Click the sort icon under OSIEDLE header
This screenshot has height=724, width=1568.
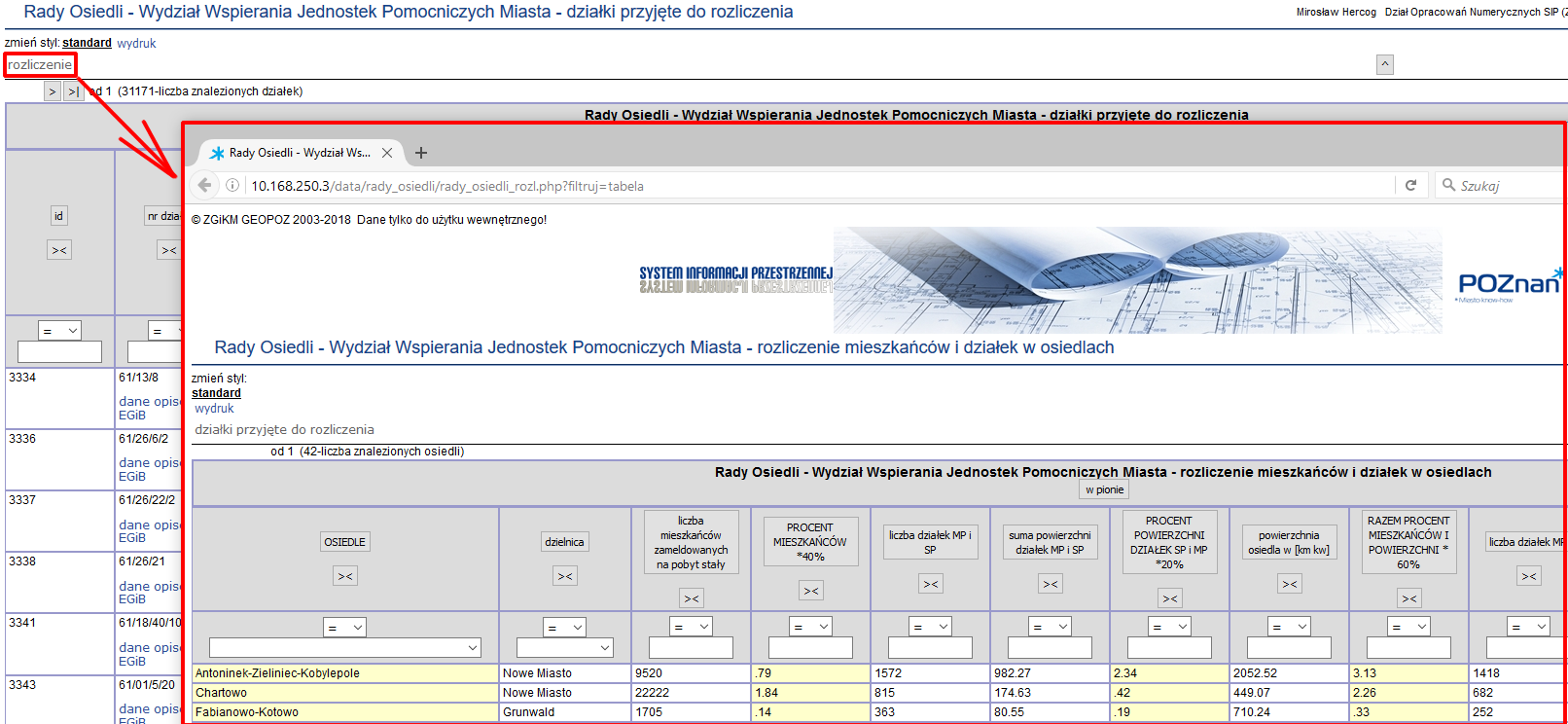coord(345,576)
